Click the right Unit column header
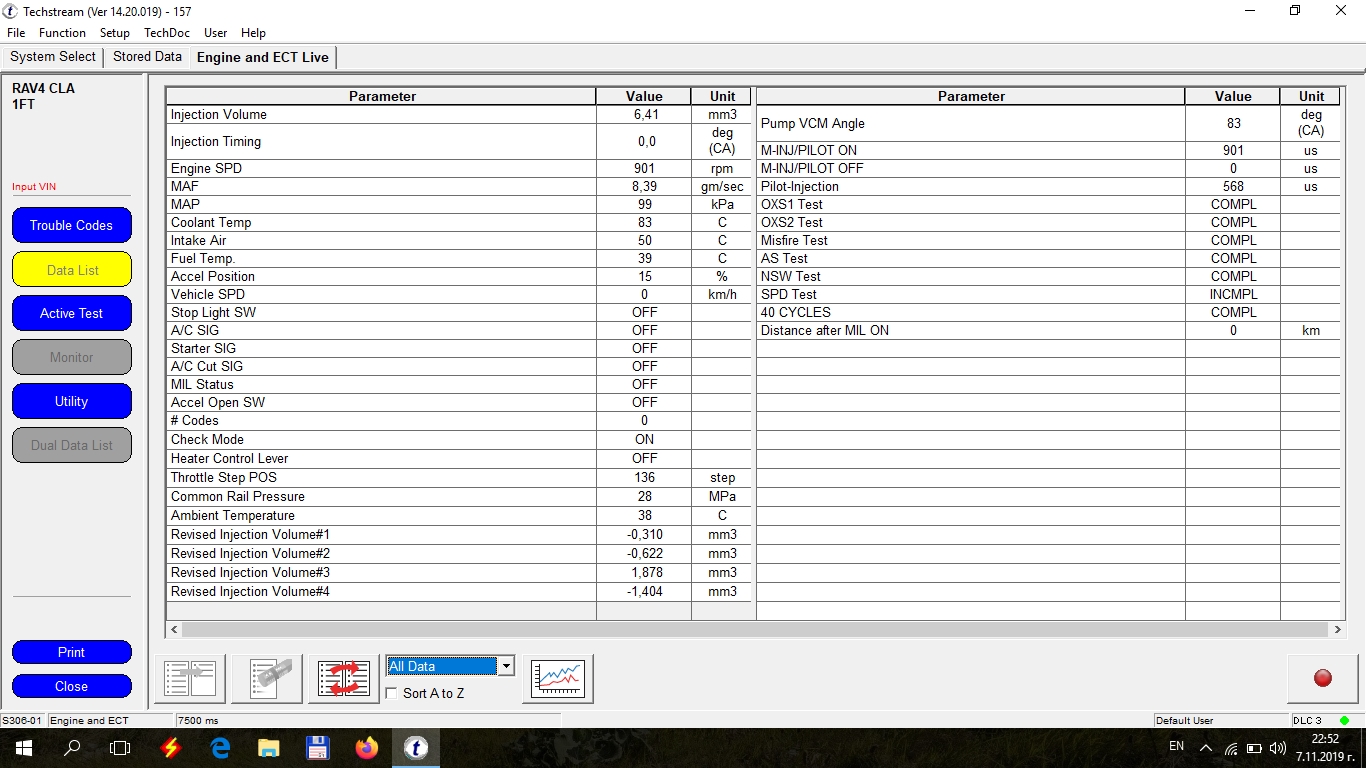 click(1311, 96)
